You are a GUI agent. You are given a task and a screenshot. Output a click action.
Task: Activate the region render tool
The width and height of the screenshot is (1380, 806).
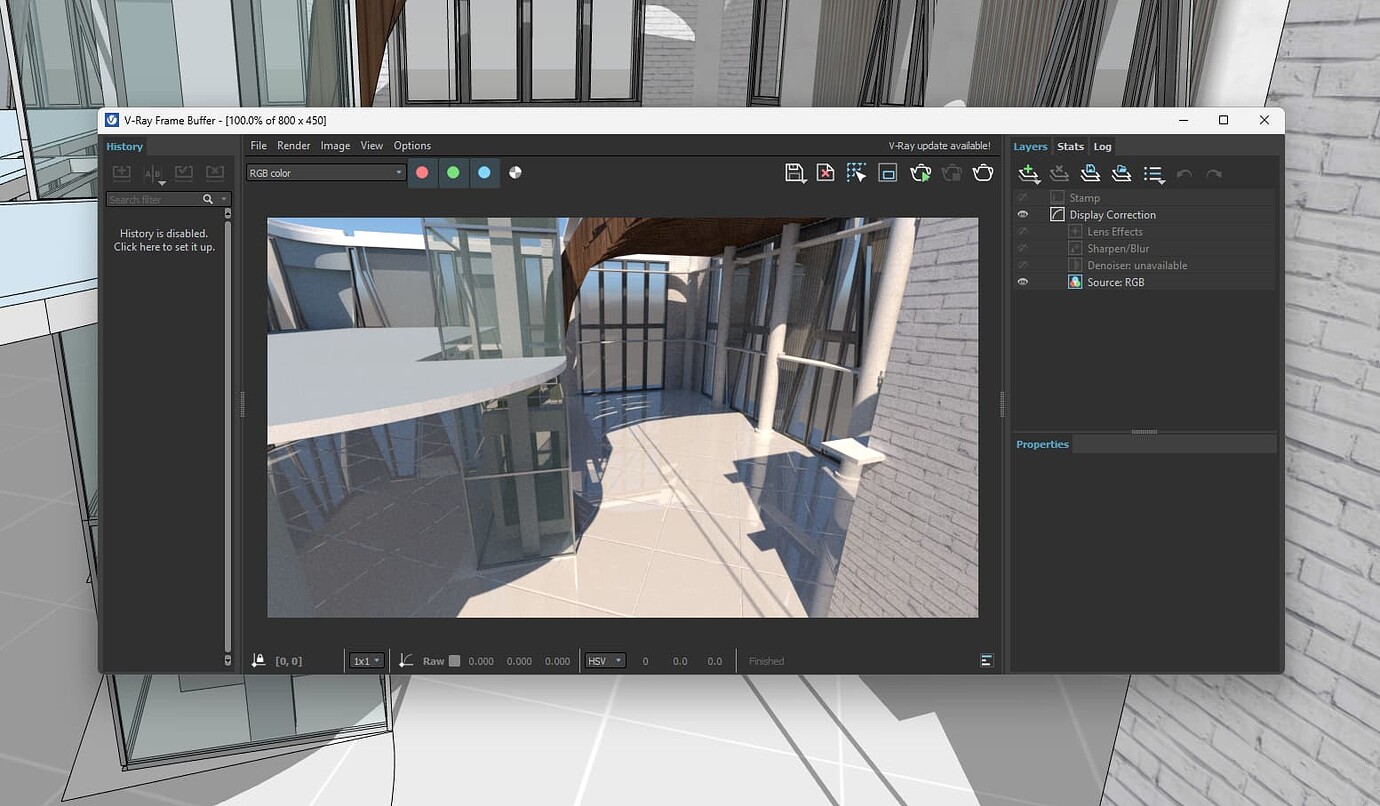click(856, 172)
